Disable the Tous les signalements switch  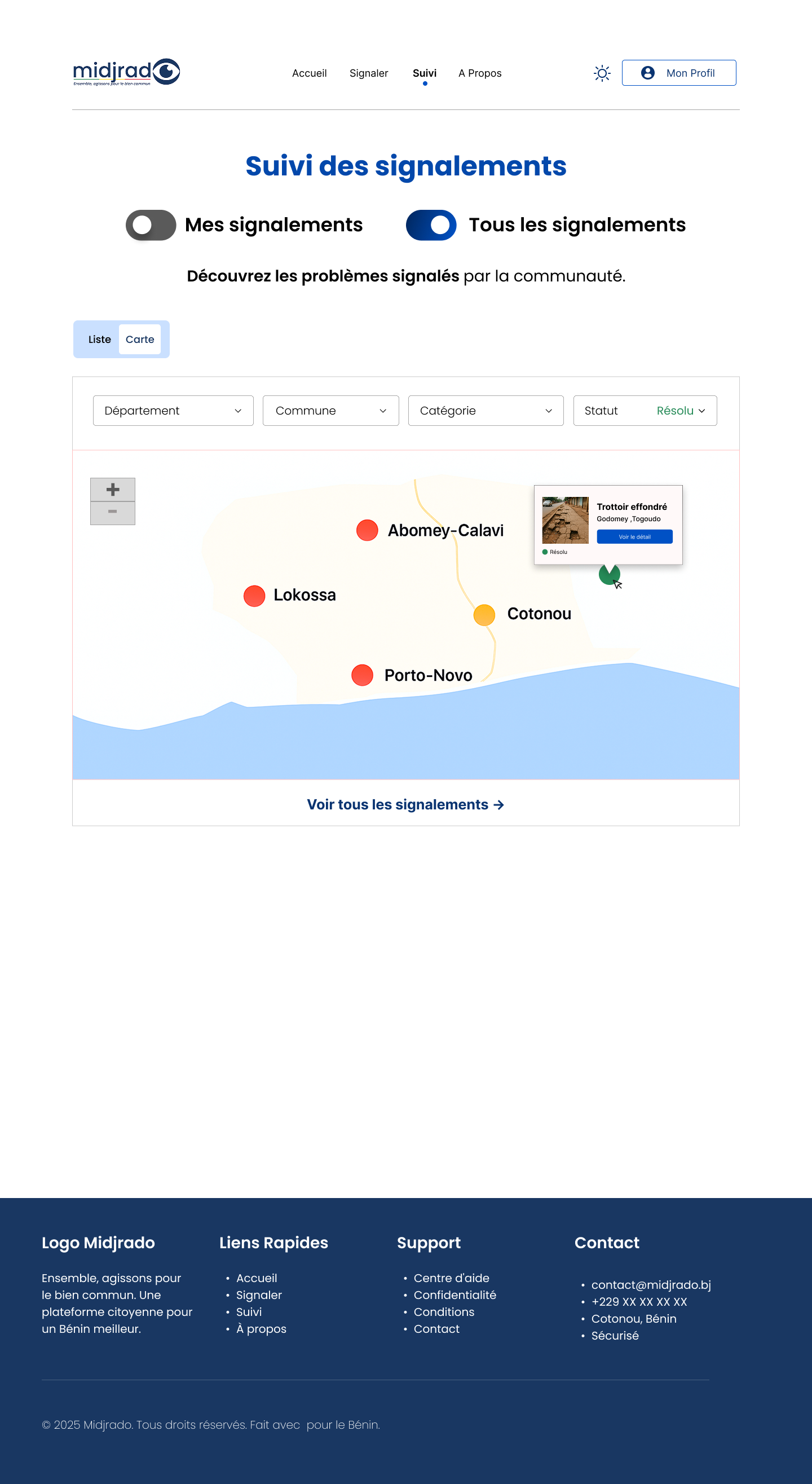click(431, 224)
